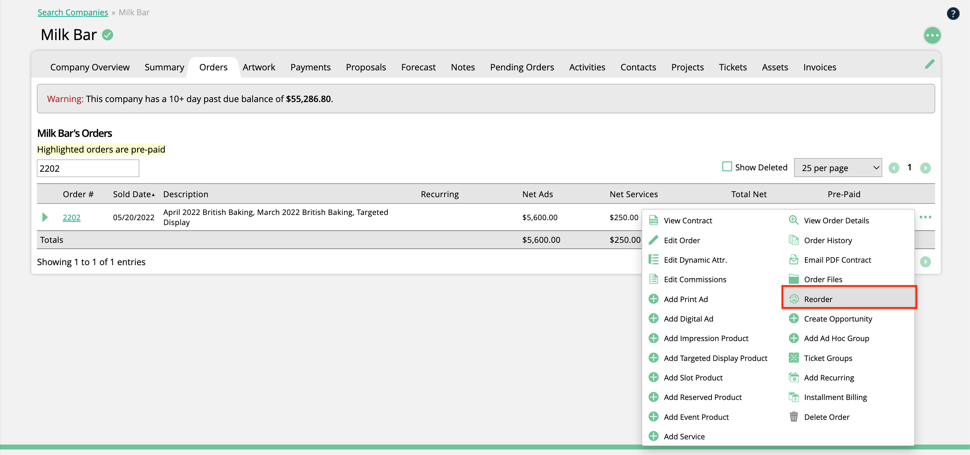970x455 pixels.
Task: Click the Reorder clock icon
Action: 794,299
